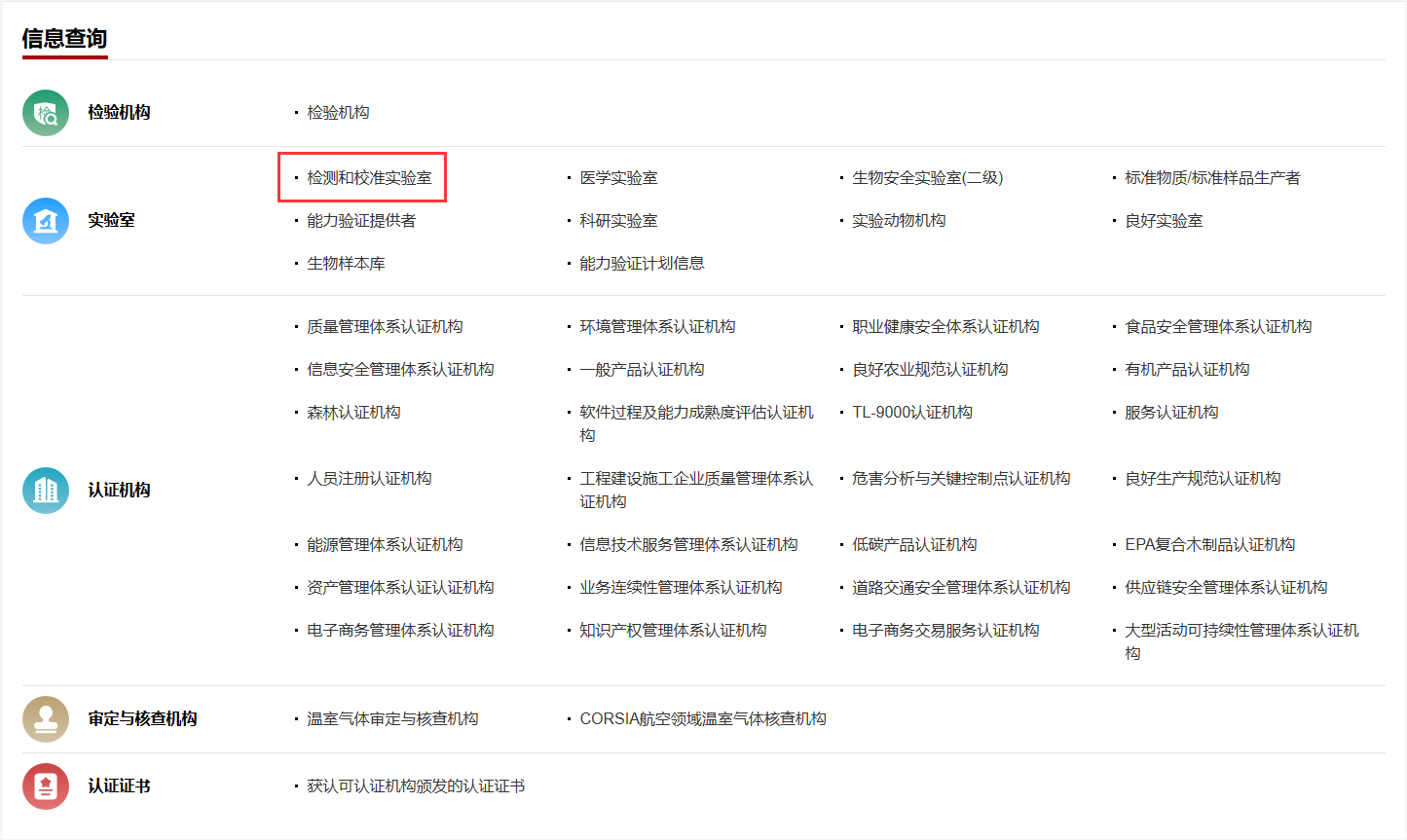This screenshot has height=840, width=1407.
Task: Click the 信息查询 section heading
Action: [x=64, y=39]
